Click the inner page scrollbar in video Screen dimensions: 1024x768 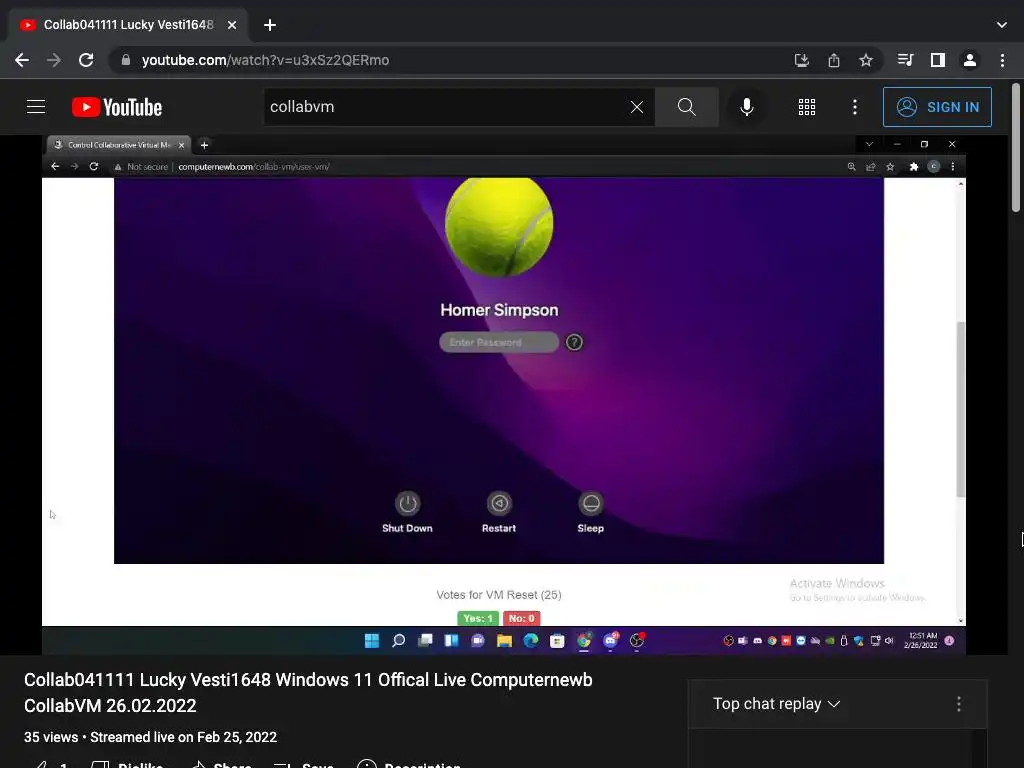(960, 409)
